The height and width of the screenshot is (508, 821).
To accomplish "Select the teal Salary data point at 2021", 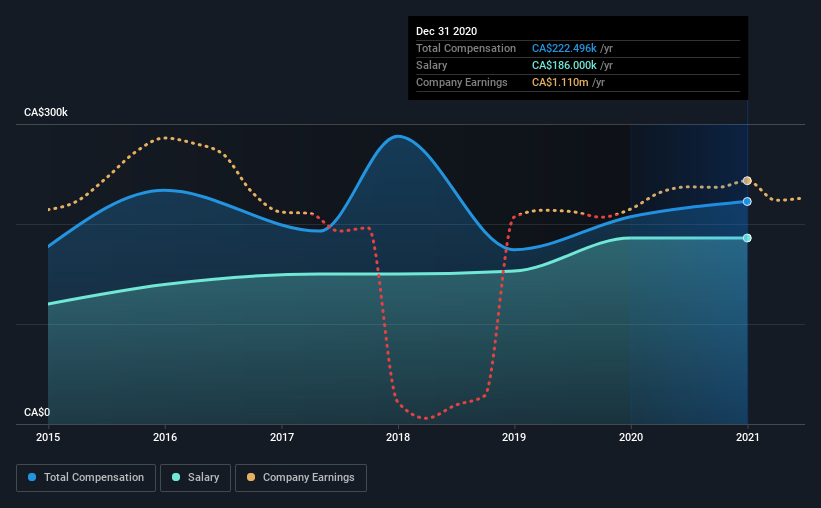I will point(747,238).
